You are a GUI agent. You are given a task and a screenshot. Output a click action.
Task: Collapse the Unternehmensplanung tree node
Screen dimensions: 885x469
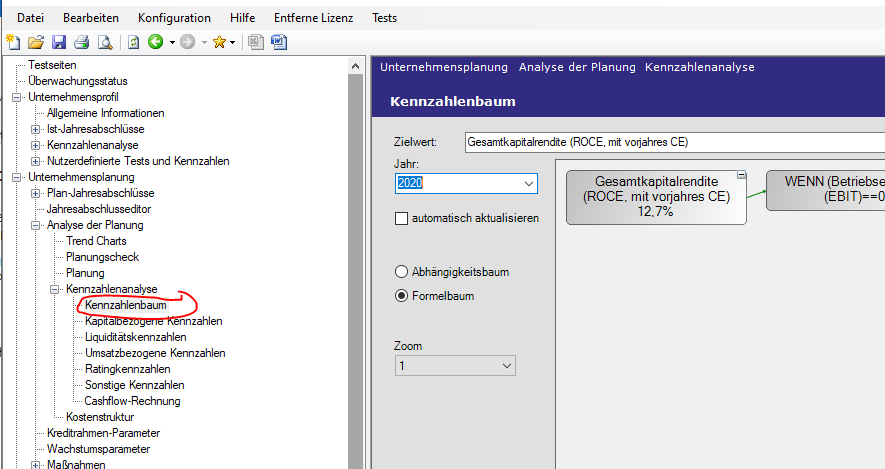[16, 177]
